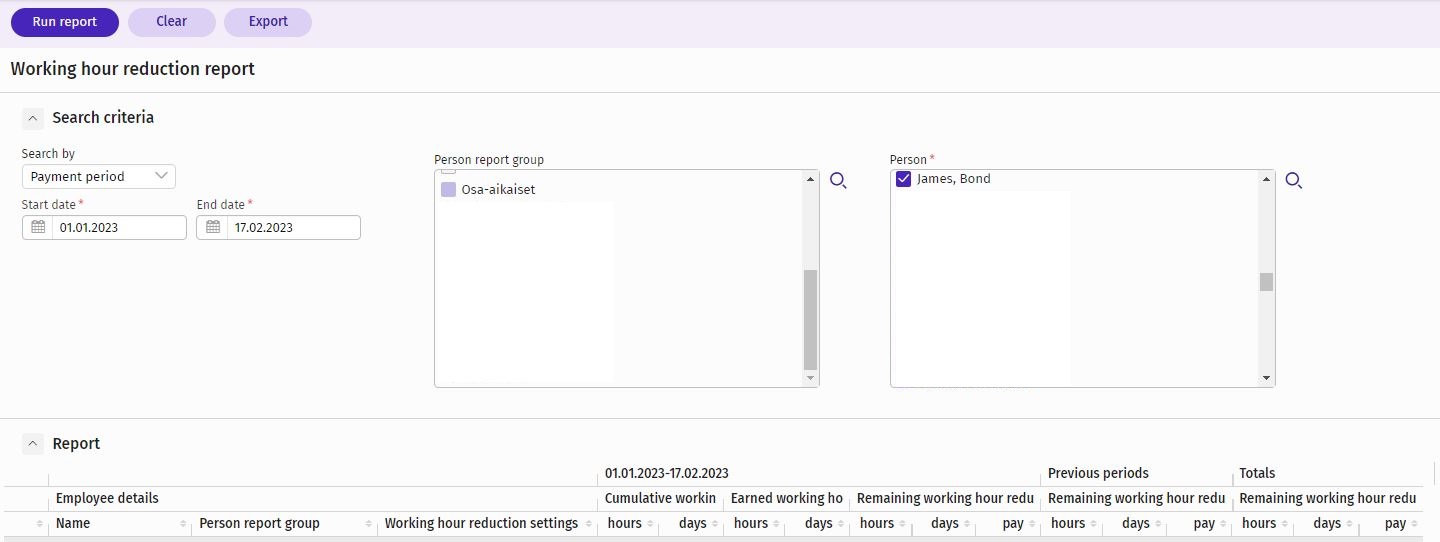Open the End date calendar picker icon

213,227
